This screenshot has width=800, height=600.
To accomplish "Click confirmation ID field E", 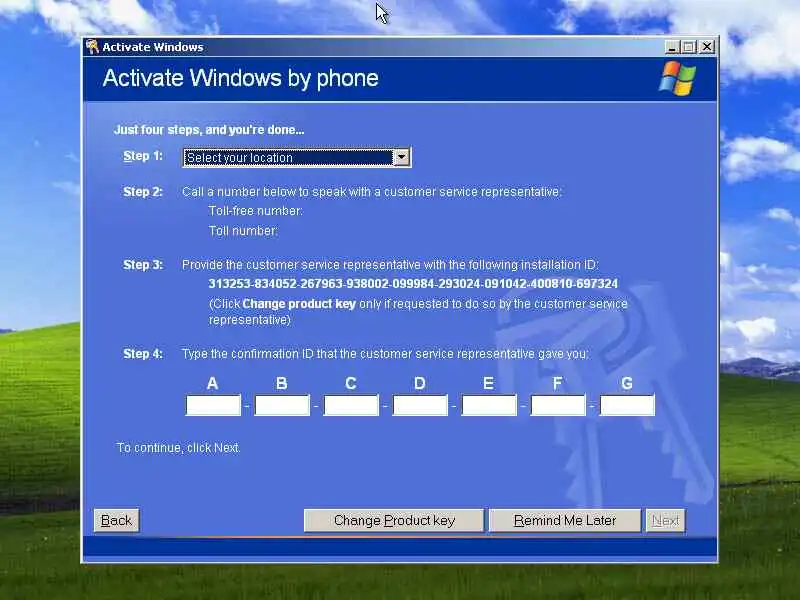I will [489, 405].
